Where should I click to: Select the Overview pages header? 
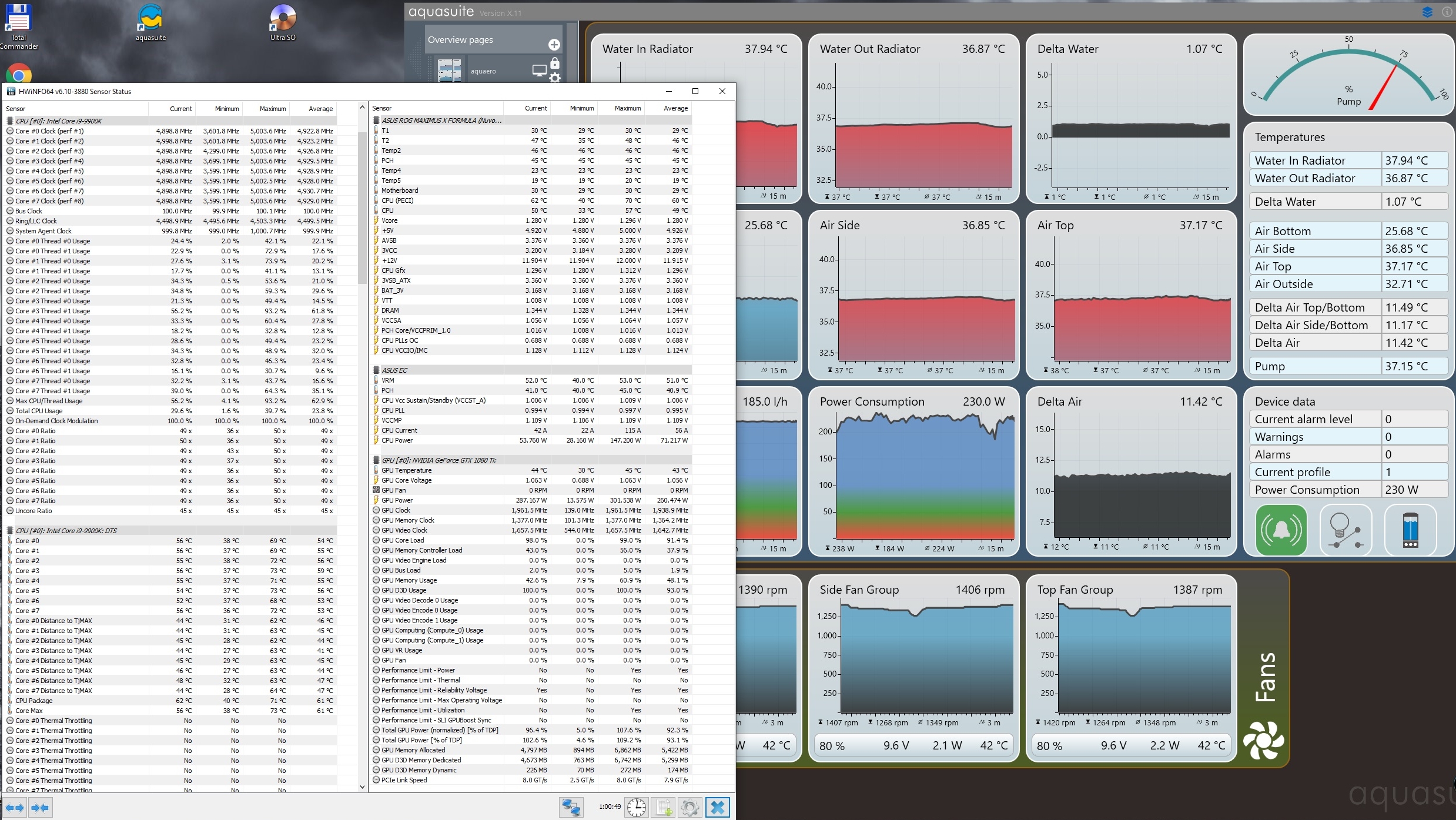point(460,40)
